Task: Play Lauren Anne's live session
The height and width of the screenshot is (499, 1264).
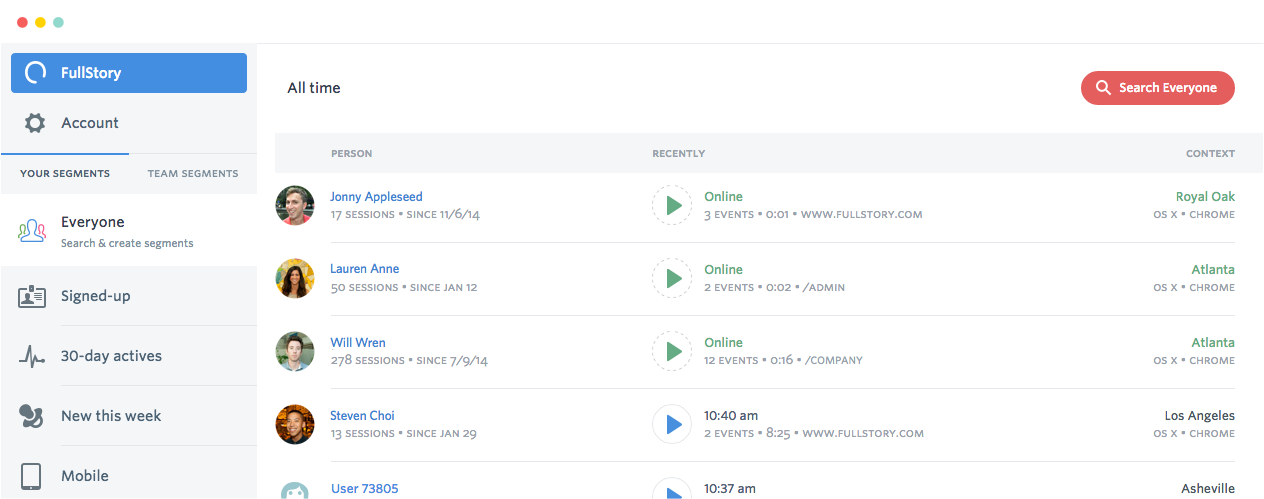Action: pyautogui.click(x=672, y=278)
